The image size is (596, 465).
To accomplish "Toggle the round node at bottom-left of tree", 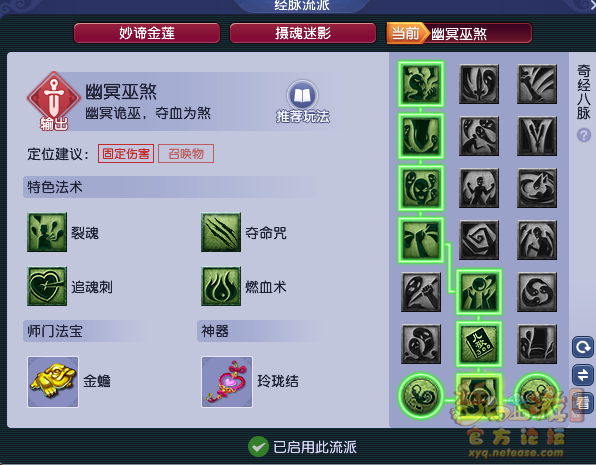I will point(421,395).
